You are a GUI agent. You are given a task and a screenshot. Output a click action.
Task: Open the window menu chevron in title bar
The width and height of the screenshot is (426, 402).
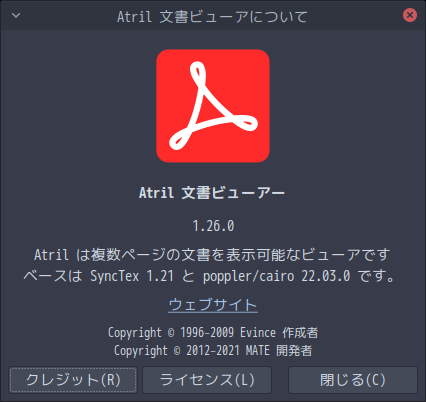[16, 15]
